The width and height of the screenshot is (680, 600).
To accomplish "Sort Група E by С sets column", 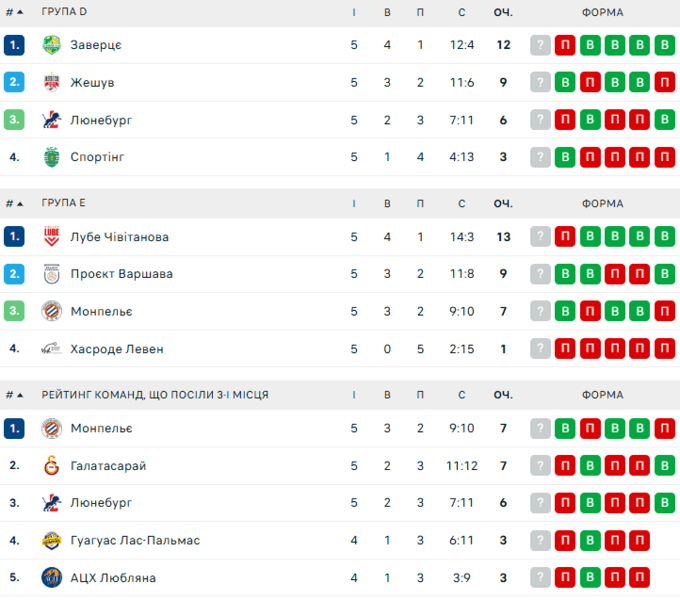I will pyautogui.click(x=462, y=203).
